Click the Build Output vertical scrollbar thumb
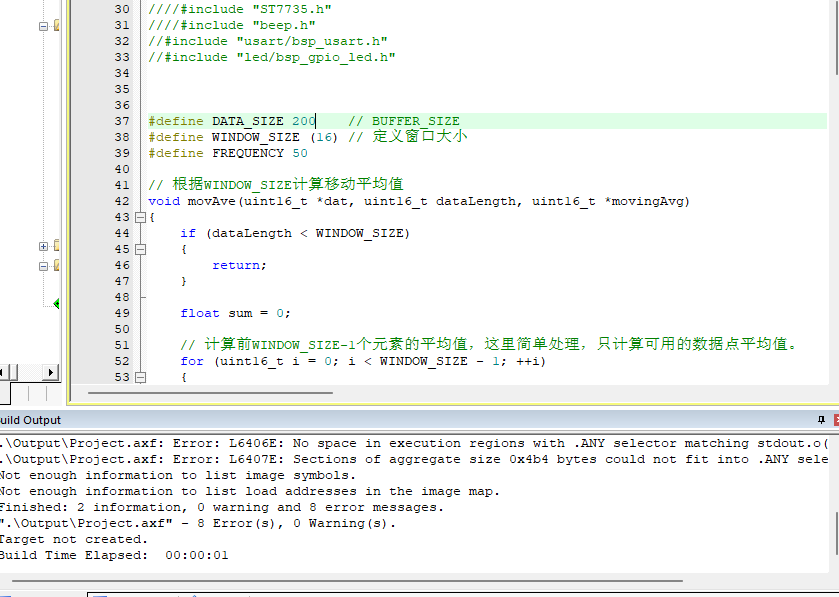 point(836,533)
